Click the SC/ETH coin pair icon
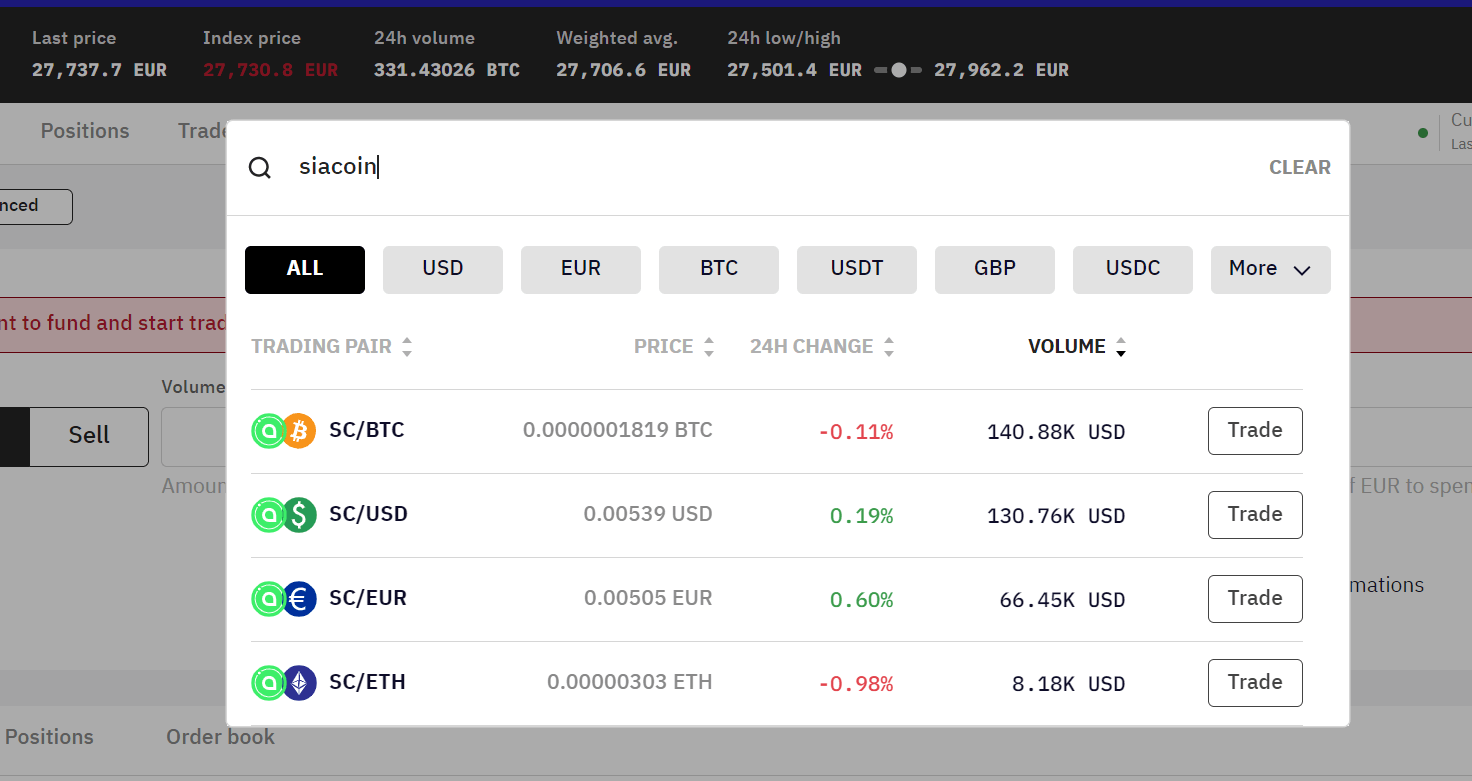The width and height of the screenshot is (1472, 781). (283, 683)
